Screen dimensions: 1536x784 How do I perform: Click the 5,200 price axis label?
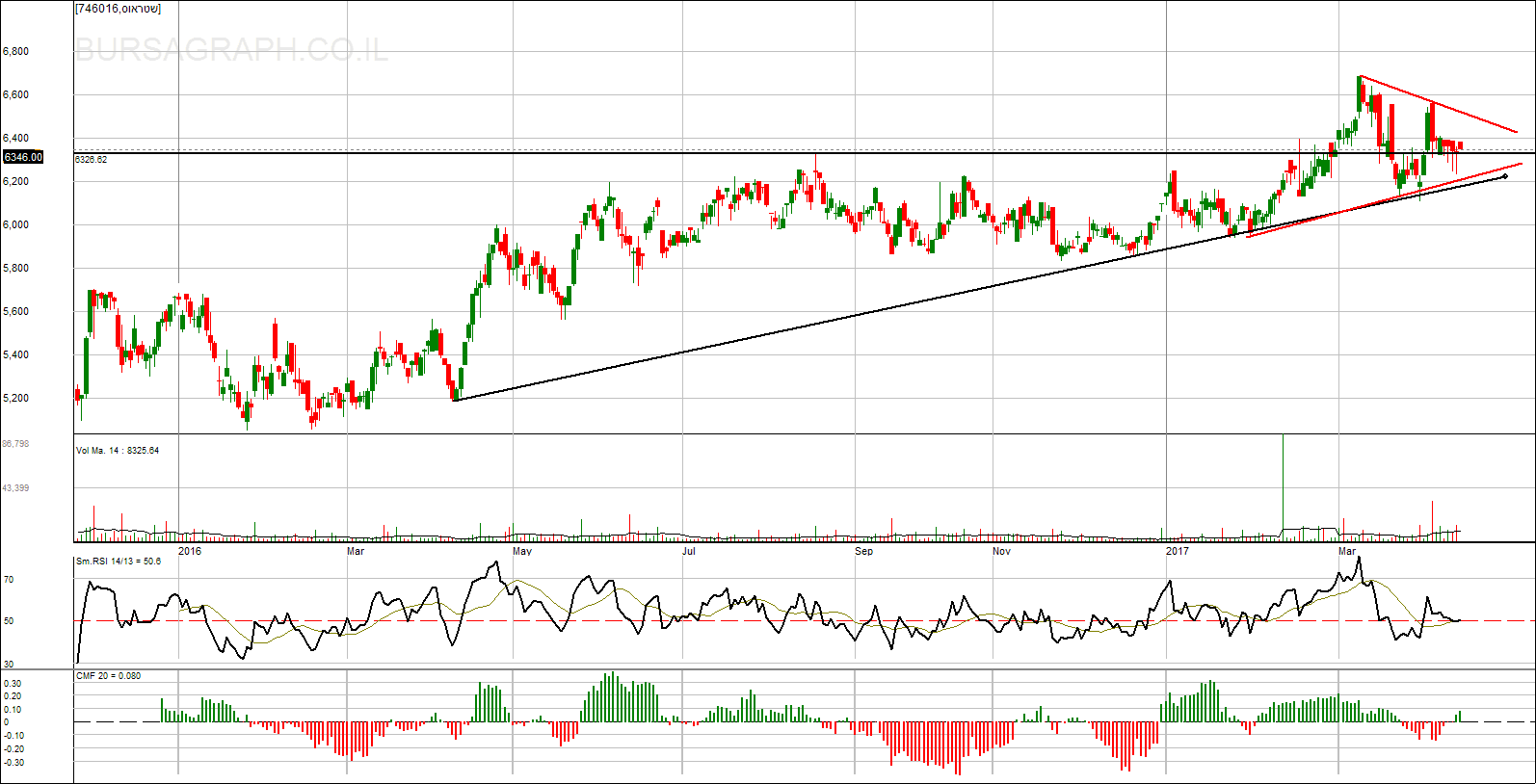(15, 398)
